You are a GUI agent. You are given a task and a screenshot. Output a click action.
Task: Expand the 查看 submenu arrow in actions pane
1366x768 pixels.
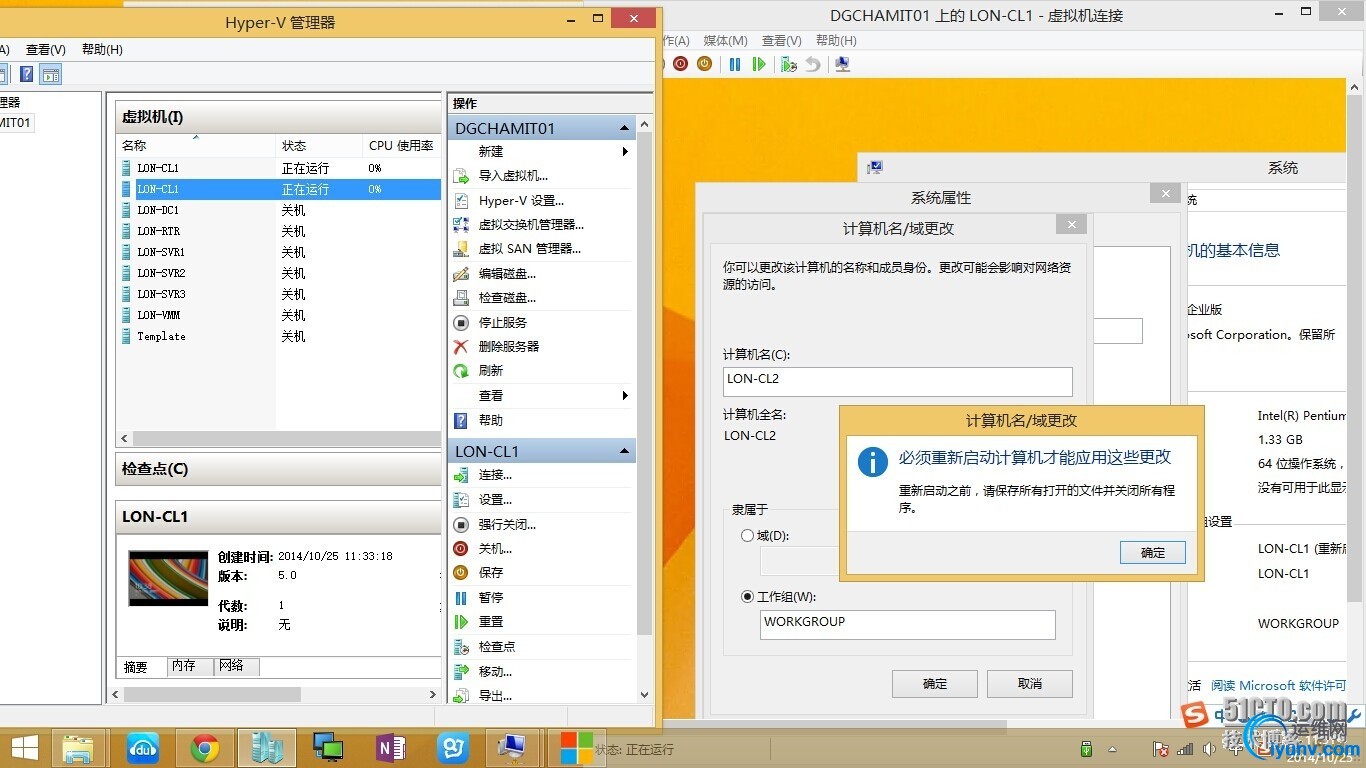[625, 396]
